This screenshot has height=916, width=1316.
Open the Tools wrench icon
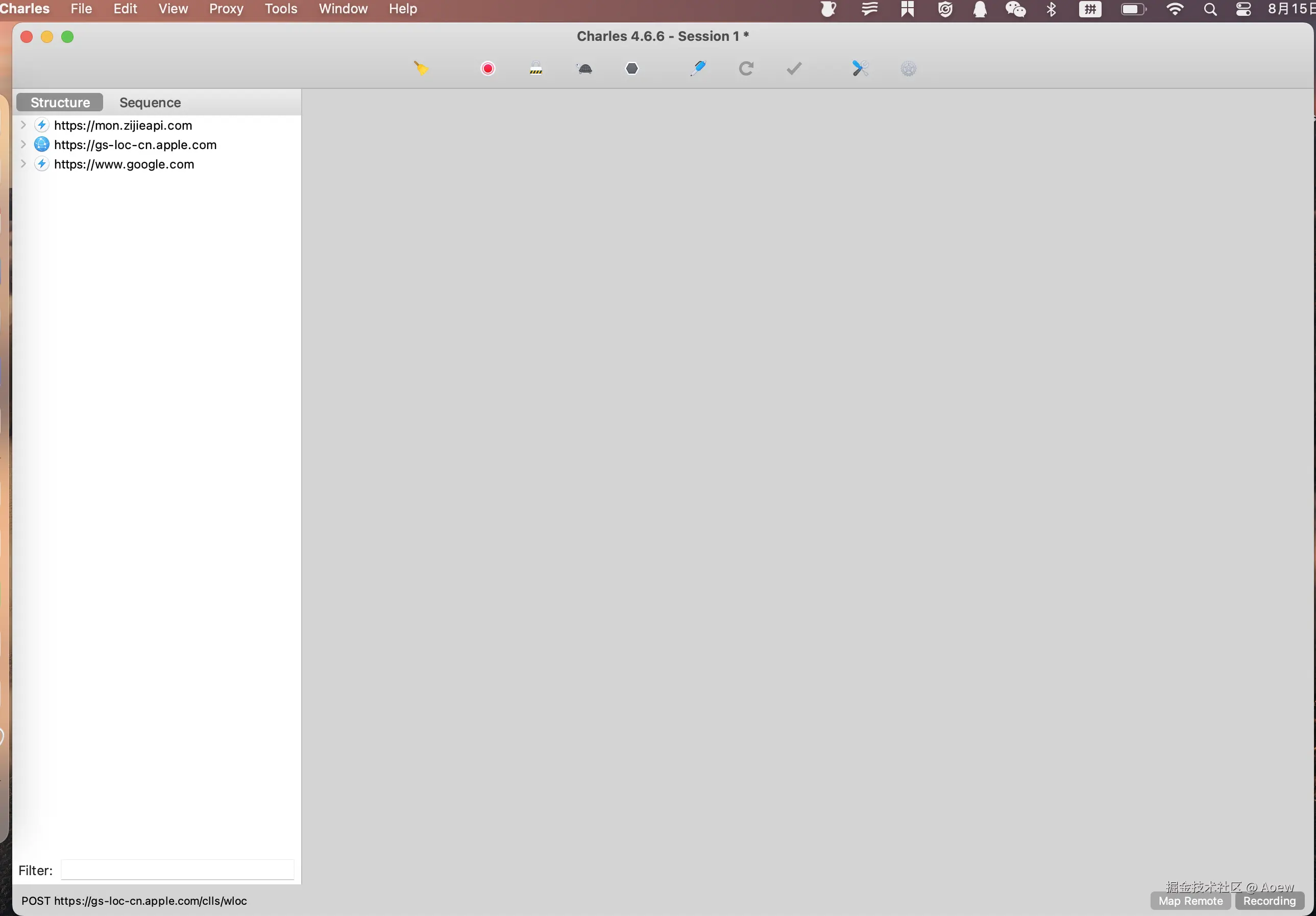(860, 69)
